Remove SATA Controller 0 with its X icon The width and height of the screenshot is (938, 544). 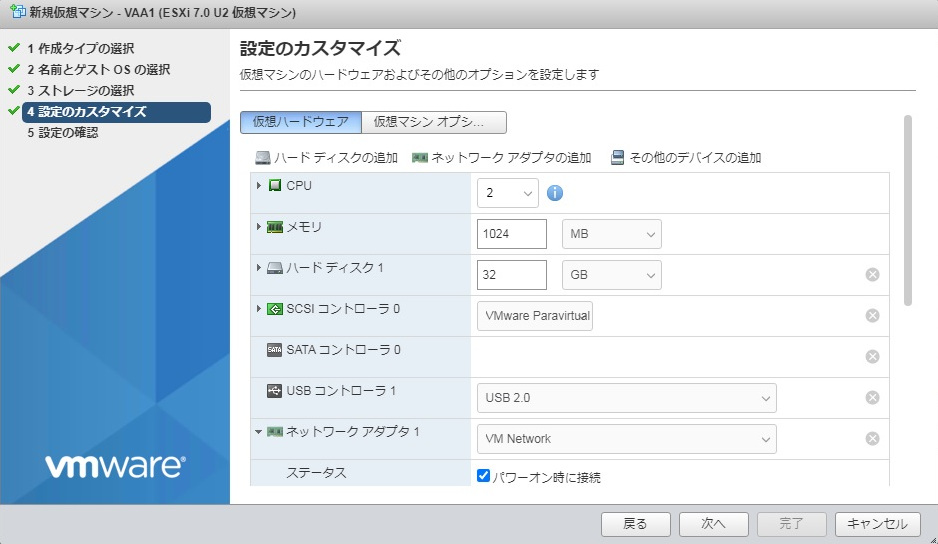[872, 357]
